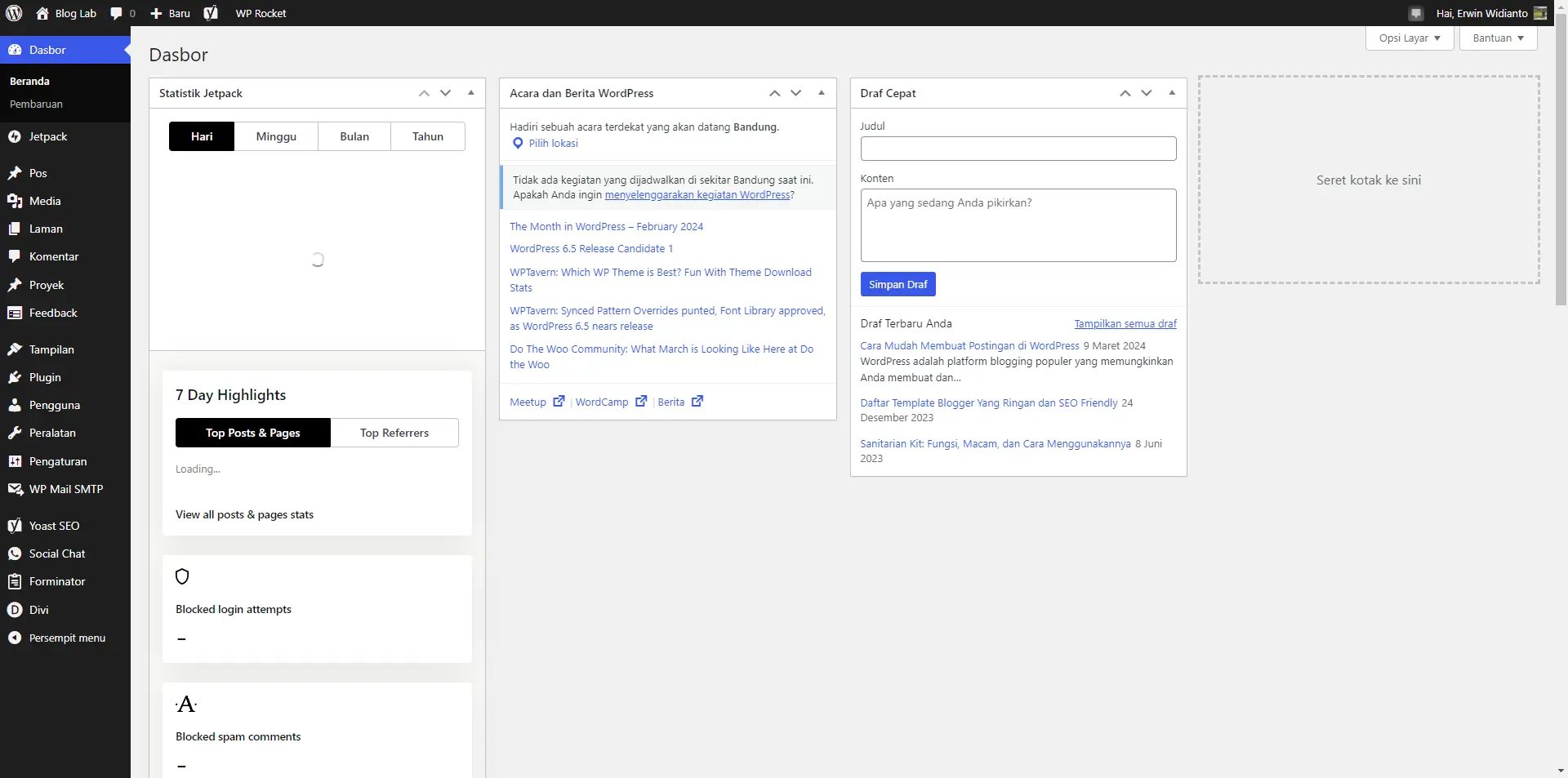
Task: Open the Peralatan wrench icon
Action: [15, 433]
